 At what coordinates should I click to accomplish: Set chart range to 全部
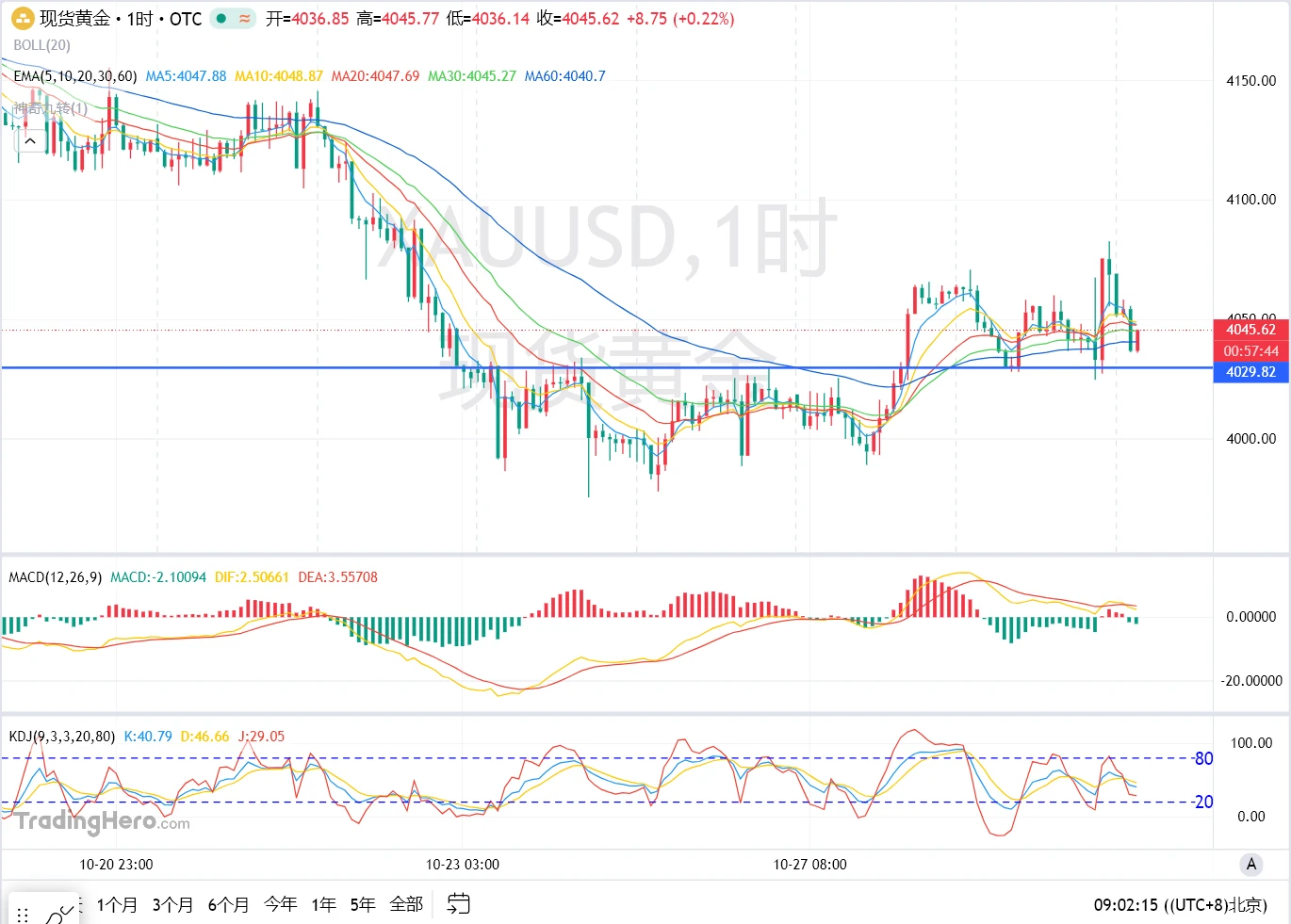406,904
